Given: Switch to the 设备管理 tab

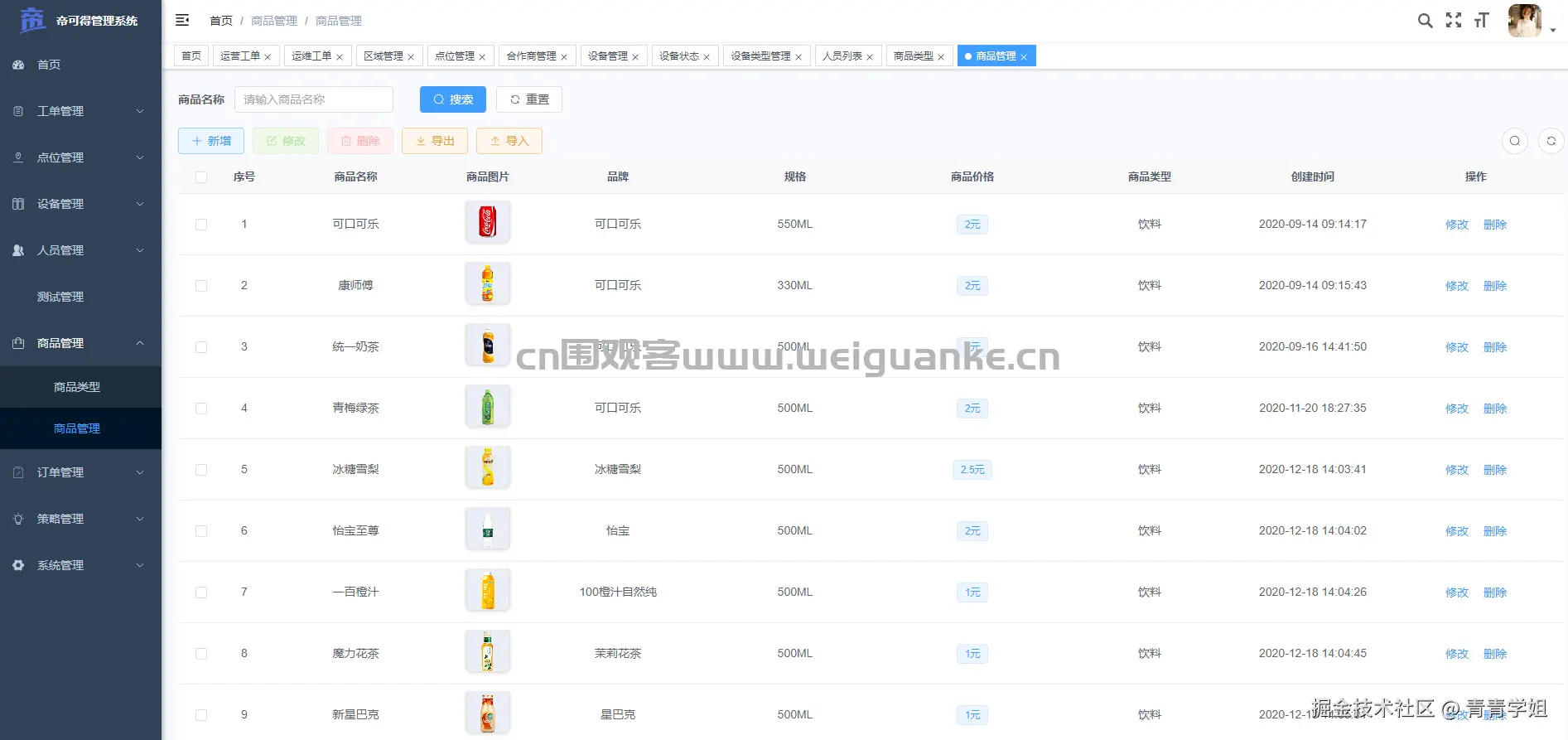Looking at the screenshot, I should [x=613, y=56].
